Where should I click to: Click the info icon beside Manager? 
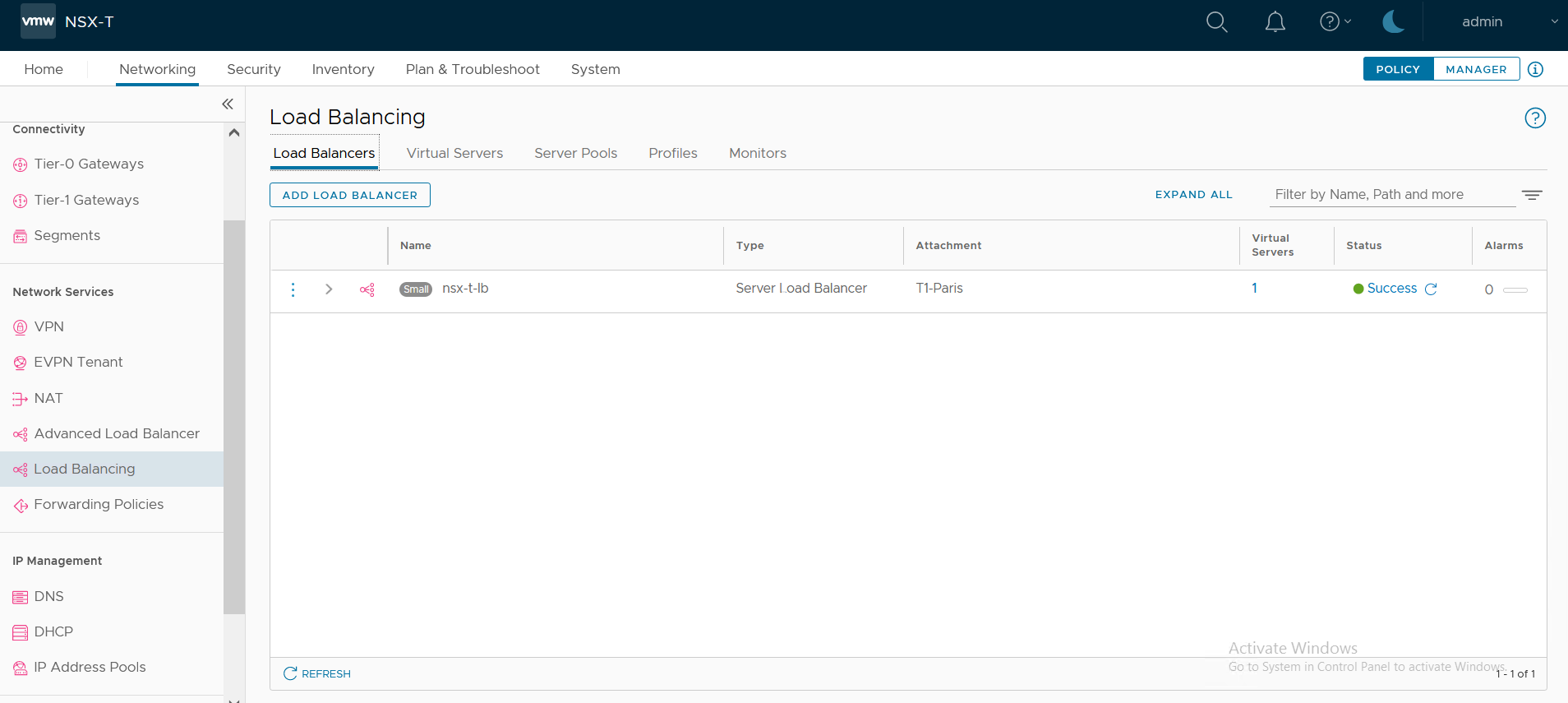1535,69
